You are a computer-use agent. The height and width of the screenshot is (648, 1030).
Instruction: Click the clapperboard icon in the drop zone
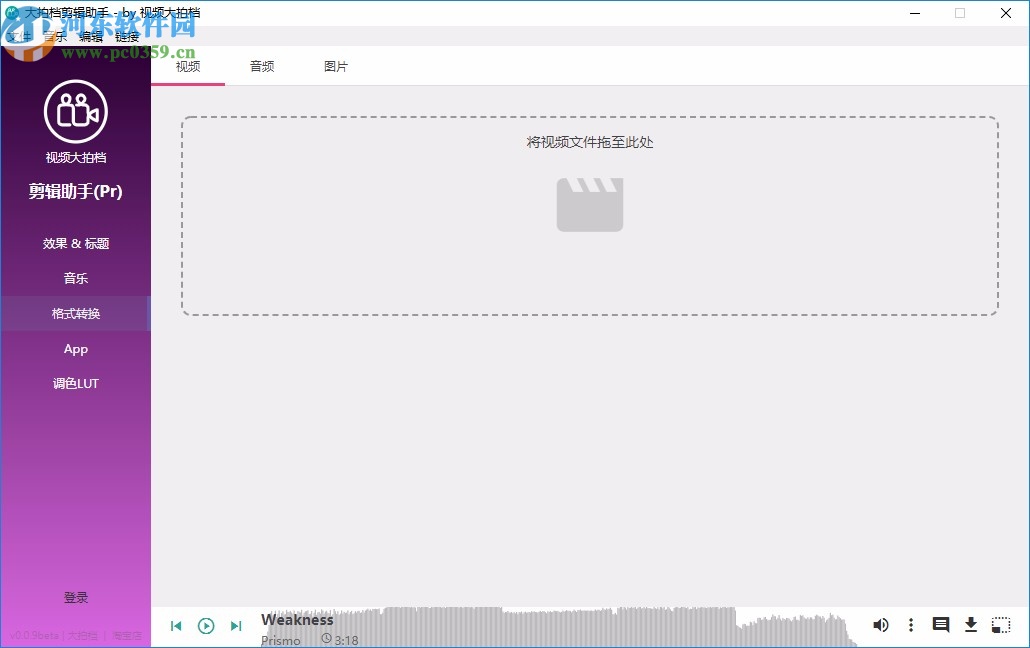pos(589,205)
